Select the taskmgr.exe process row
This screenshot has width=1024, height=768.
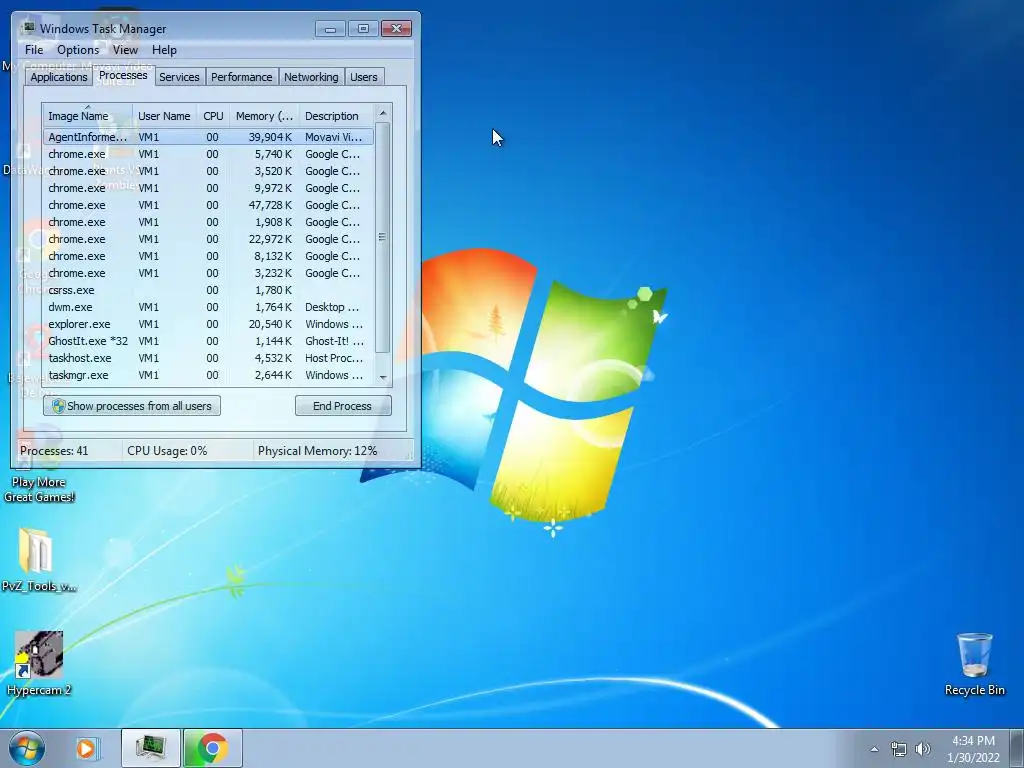click(x=208, y=375)
